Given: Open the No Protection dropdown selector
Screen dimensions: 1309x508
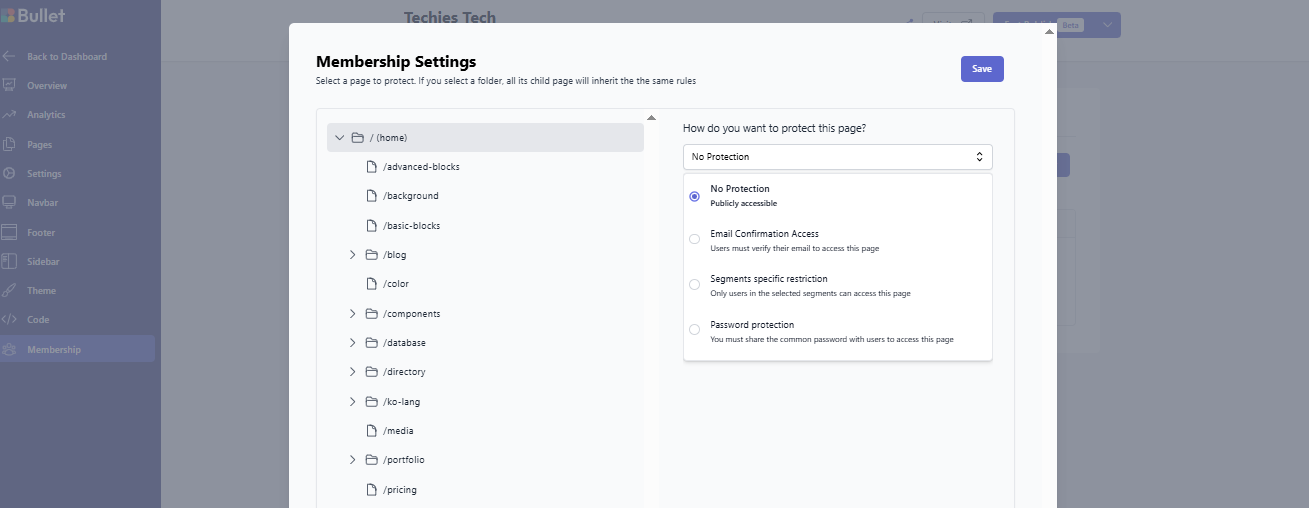Looking at the screenshot, I should pyautogui.click(x=837, y=157).
